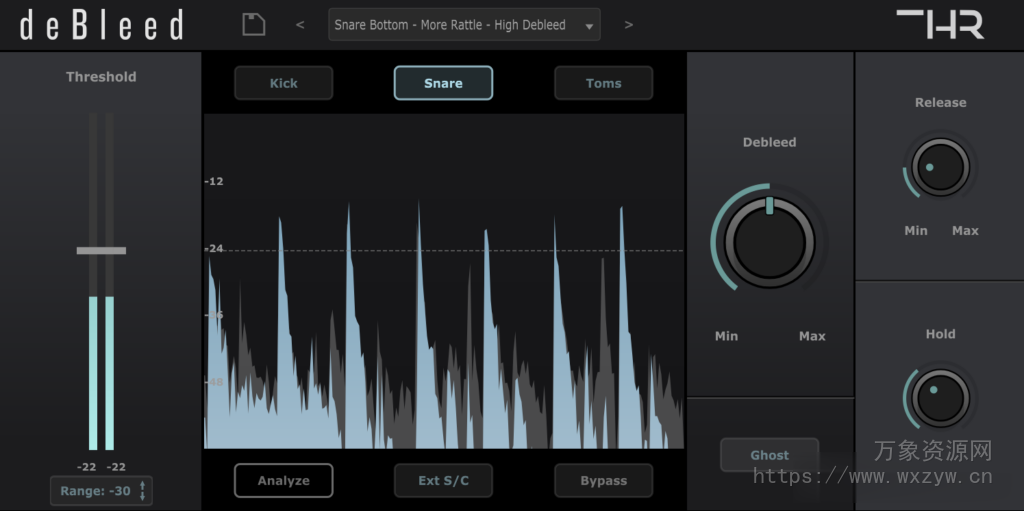Click the Release knob
1024x511 pixels.
940,167
